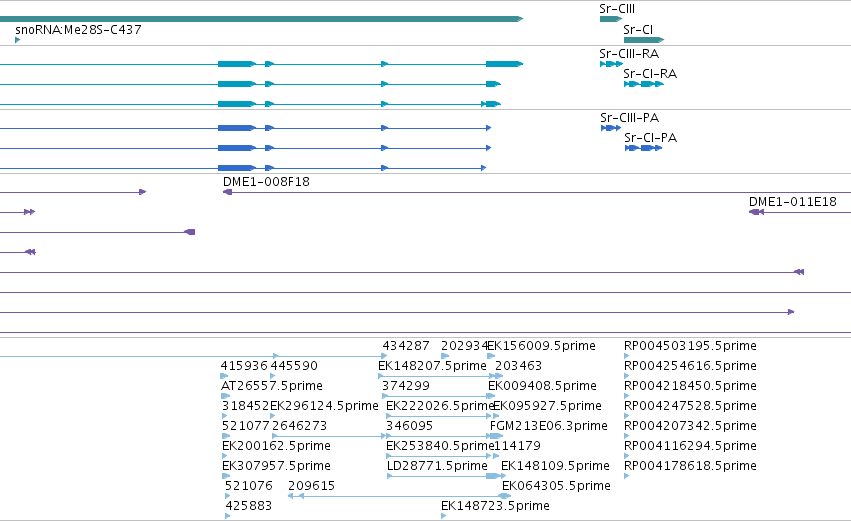The image size is (851, 521).
Task: Select the Sr-CI gene label
Action: [x=638, y=29]
